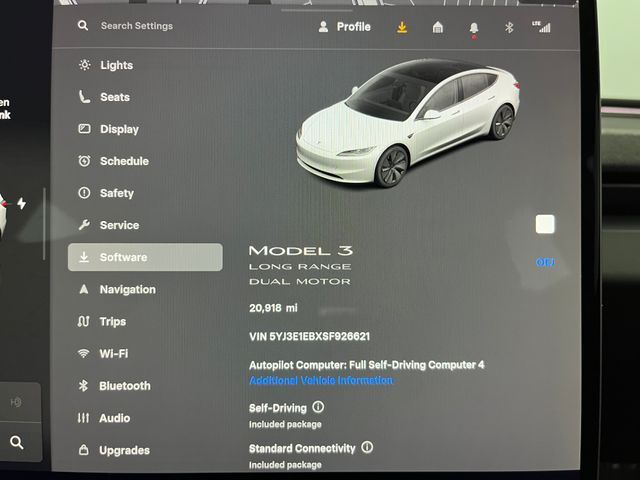Tap the Schedule clock icon
640x480 pixels.
[x=84, y=161]
